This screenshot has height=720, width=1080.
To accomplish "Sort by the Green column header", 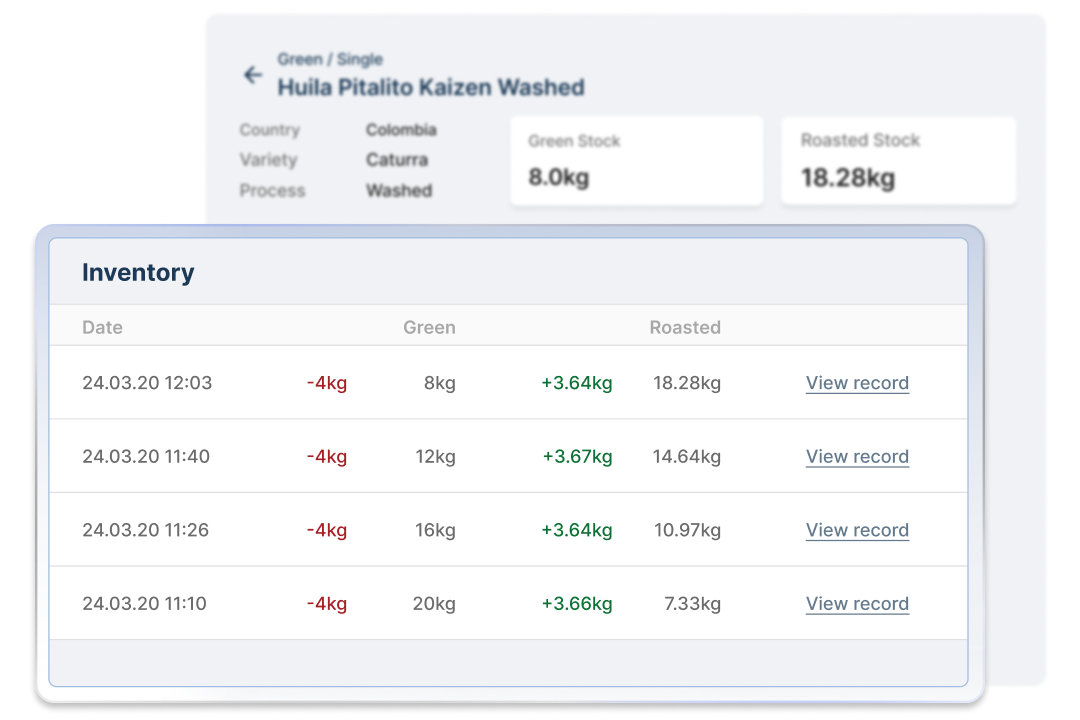I will point(428,327).
